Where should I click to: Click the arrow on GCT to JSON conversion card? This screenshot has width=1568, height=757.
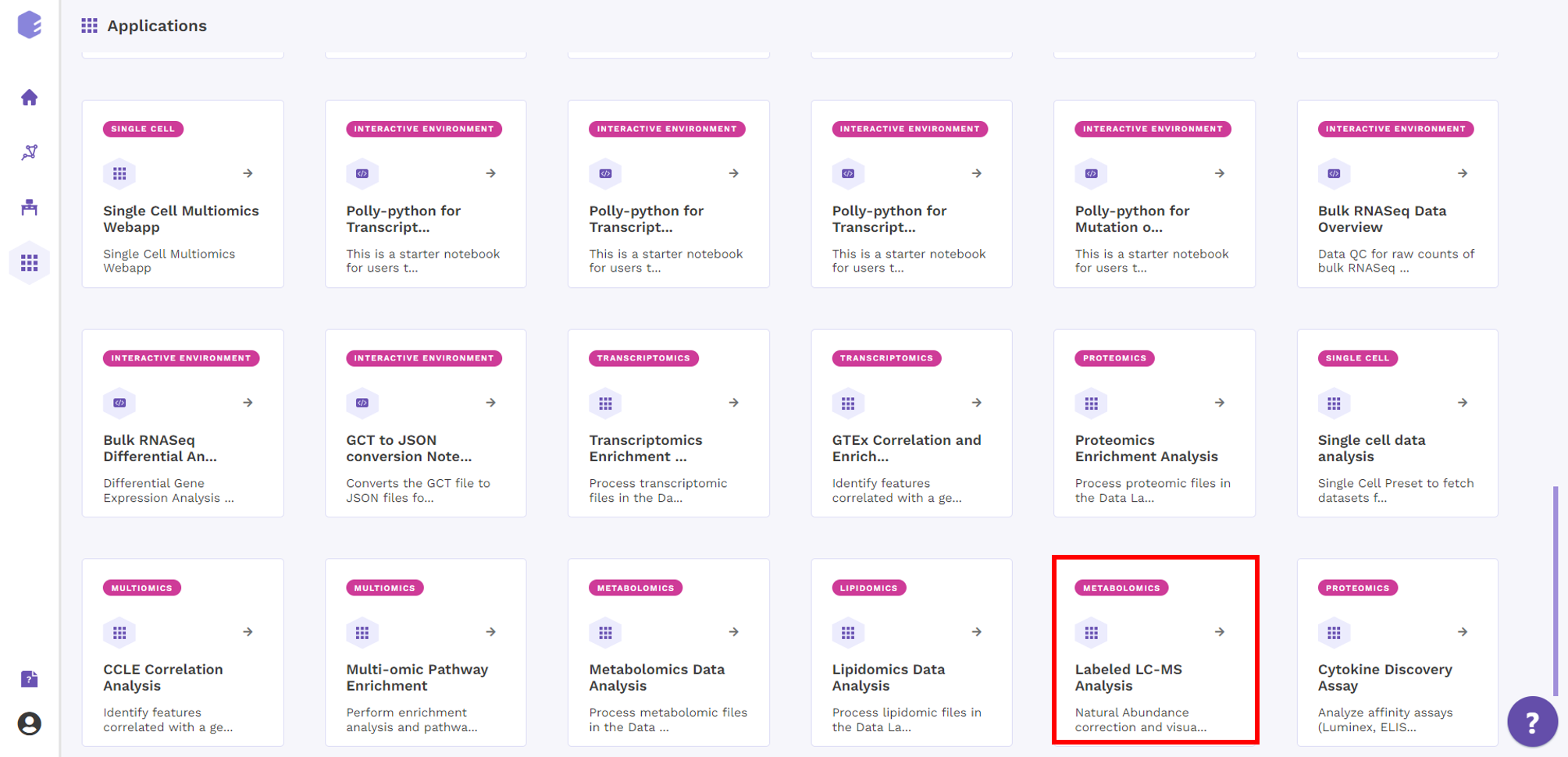pos(491,403)
